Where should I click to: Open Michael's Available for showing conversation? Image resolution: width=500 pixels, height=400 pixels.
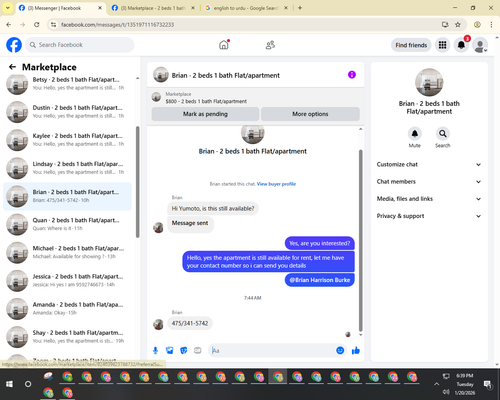[x=68, y=253]
